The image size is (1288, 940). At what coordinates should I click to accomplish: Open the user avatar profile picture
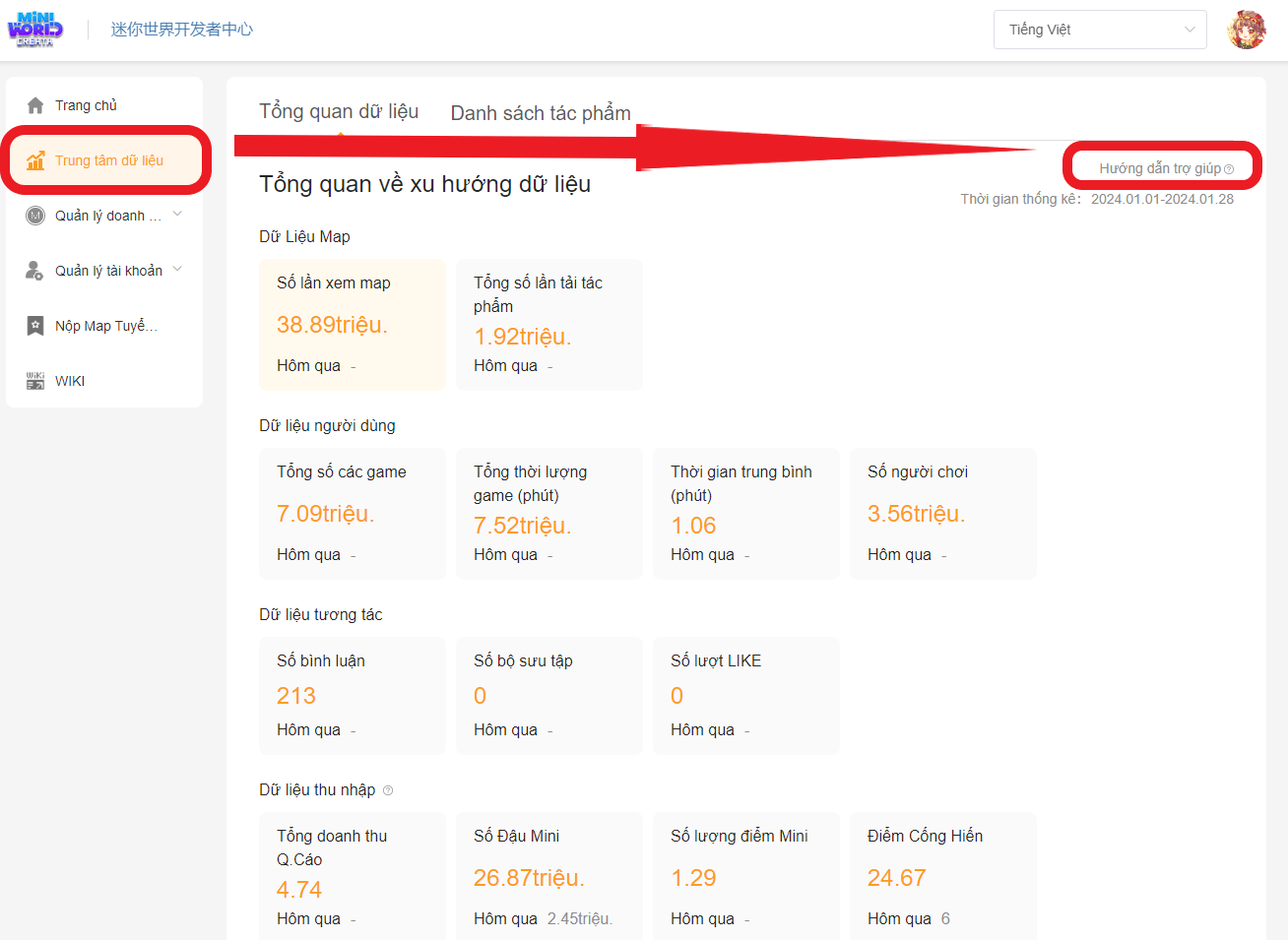(1247, 30)
